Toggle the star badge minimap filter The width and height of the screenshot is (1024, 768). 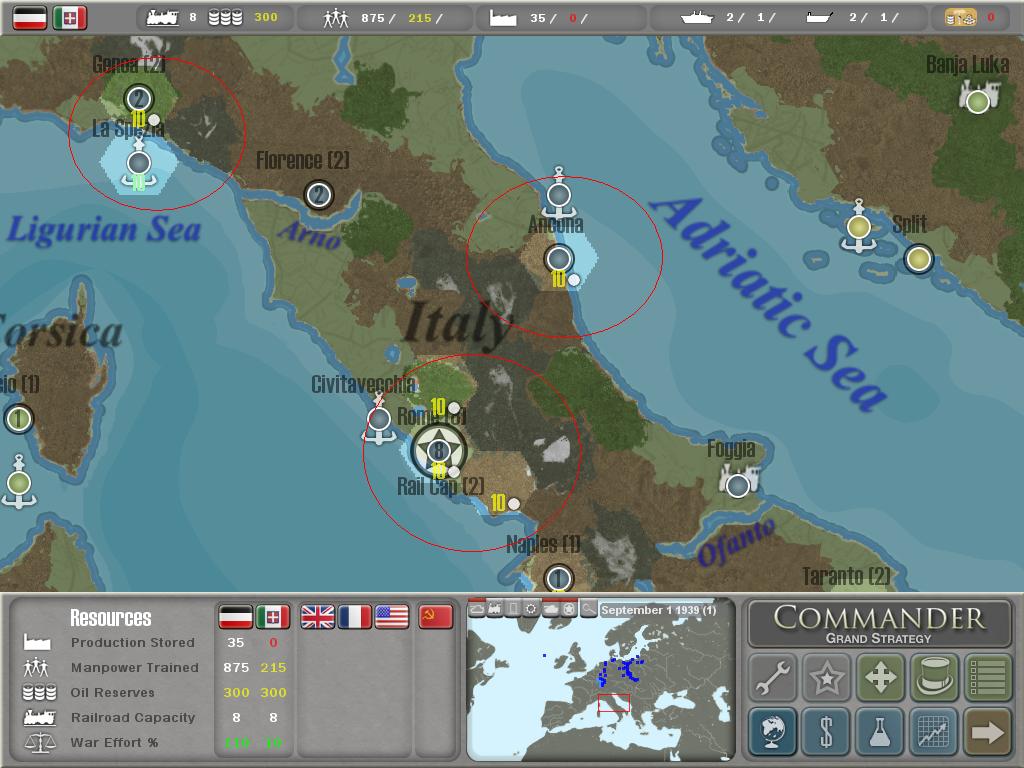569,609
